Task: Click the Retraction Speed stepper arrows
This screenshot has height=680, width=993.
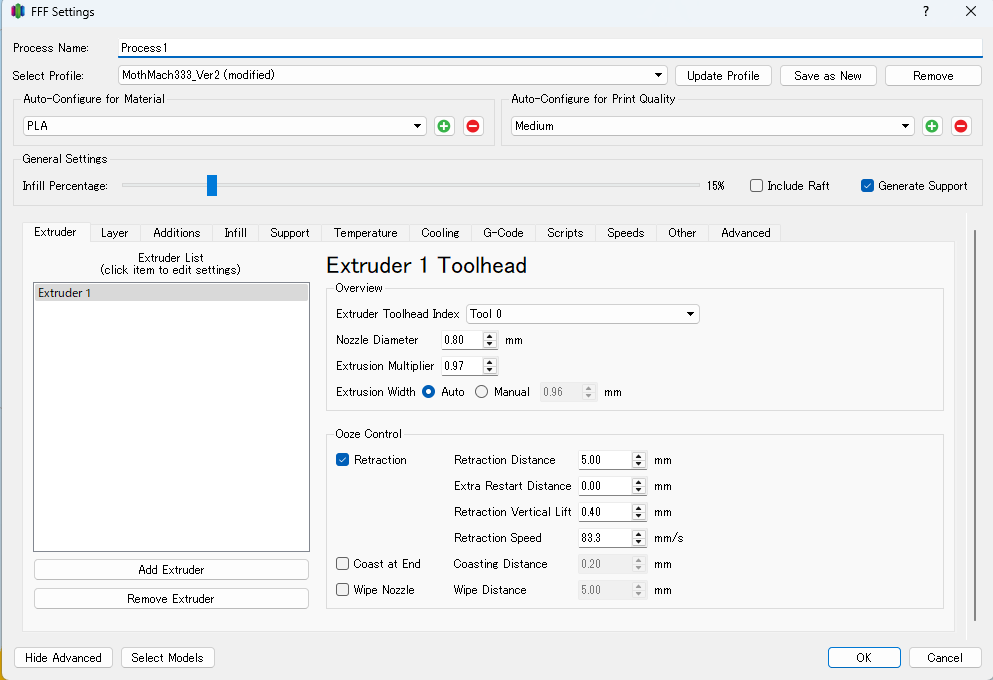Action: [639, 538]
